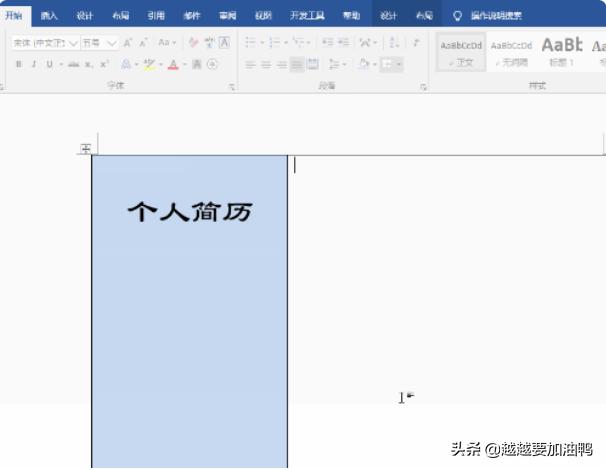Click the superscript icon
Image resolution: width=606 pixels, height=470 pixels.
104,64
